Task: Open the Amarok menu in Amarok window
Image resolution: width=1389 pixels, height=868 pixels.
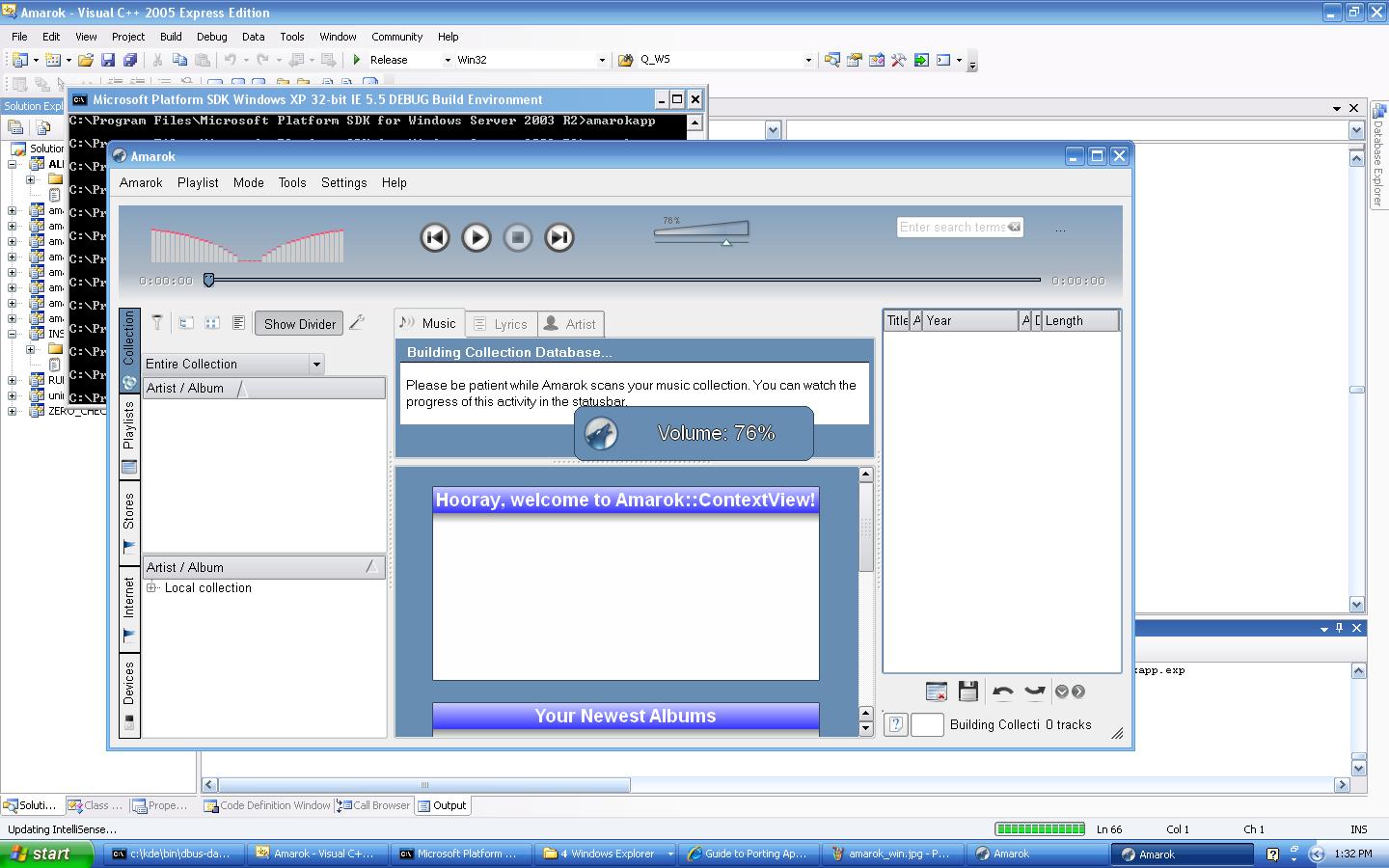Action: click(x=141, y=182)
